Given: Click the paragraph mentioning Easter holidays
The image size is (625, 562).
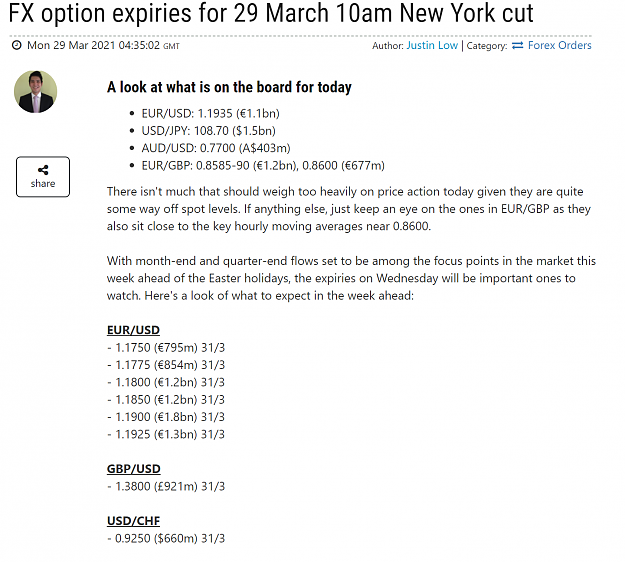Looking at the screenshot, I should [x=351, y=278].
